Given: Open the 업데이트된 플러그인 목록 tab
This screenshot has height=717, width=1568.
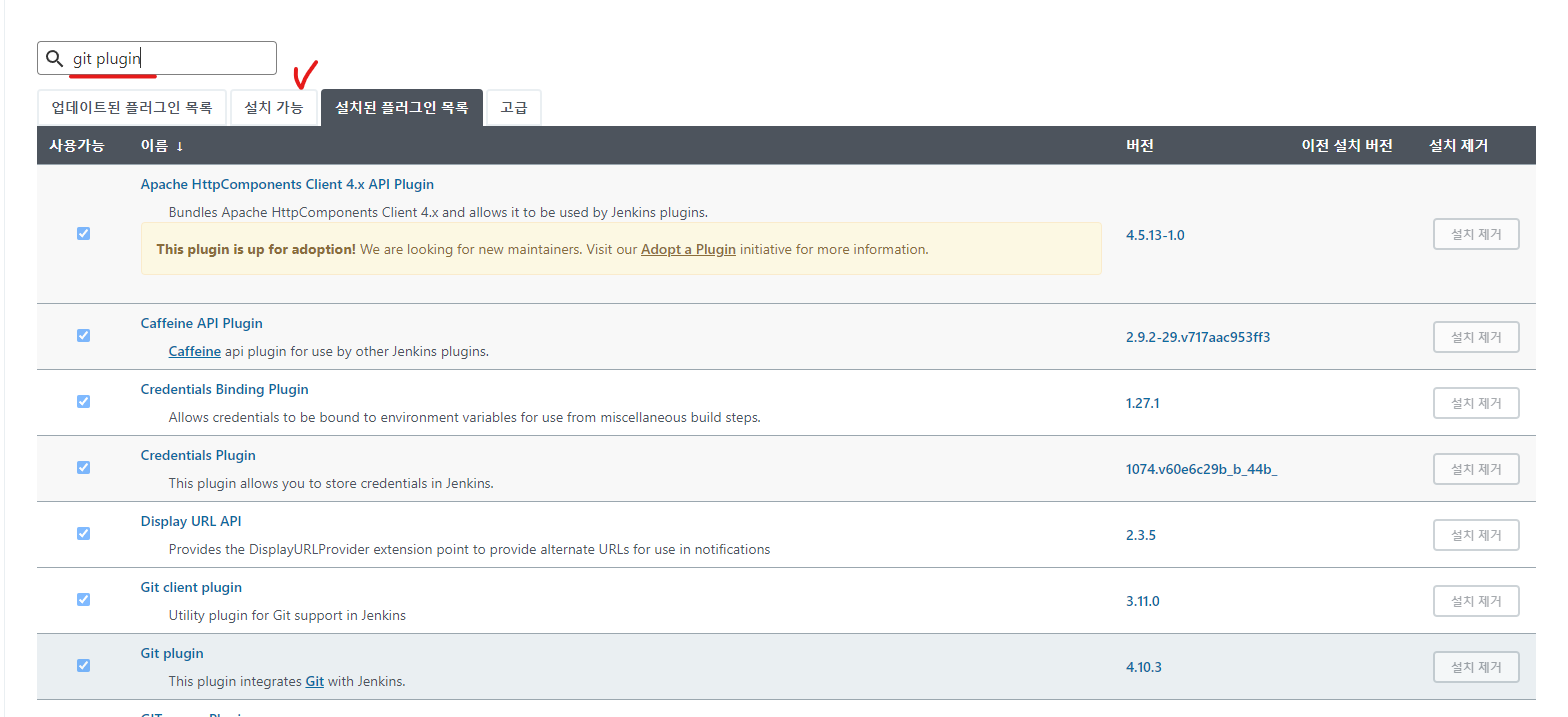Looking at the screenshot, I should click(132, 107).
